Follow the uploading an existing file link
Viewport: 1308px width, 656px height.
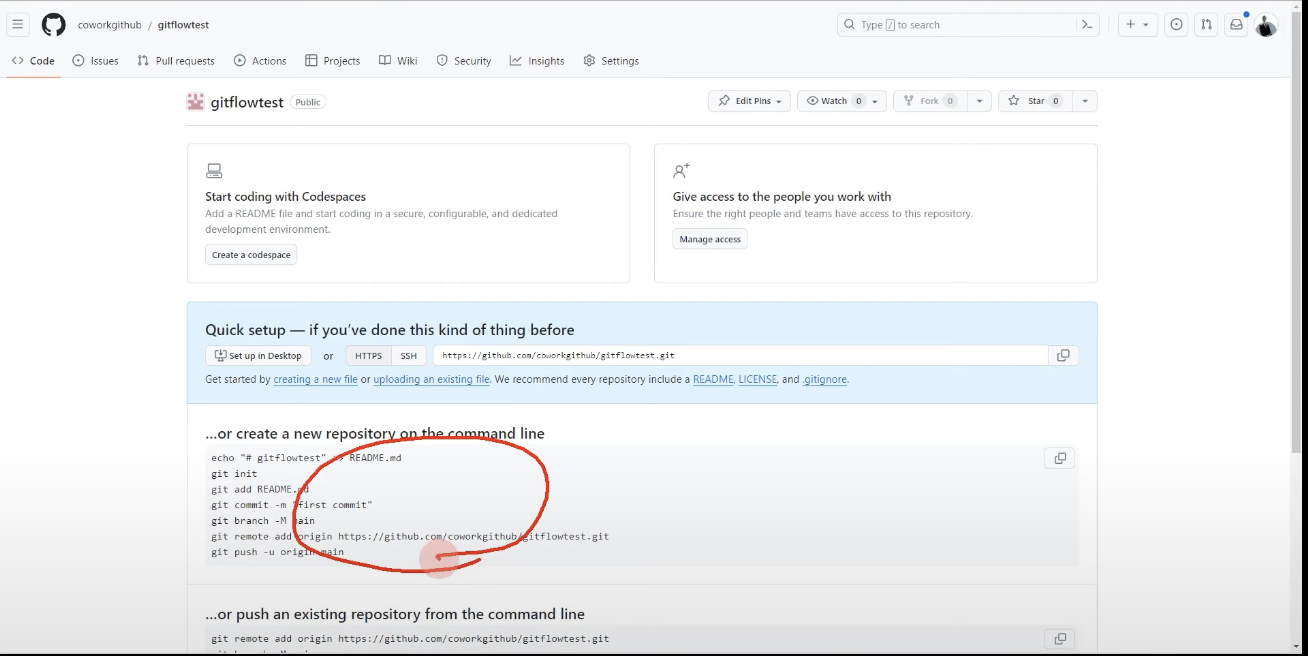[431, 380]
